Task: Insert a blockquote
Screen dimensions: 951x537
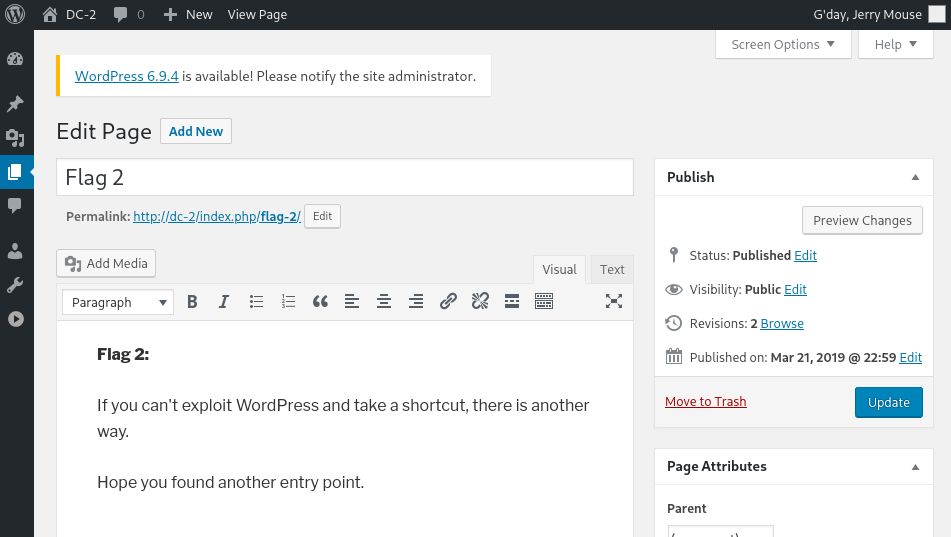Action: click(320, 301)
